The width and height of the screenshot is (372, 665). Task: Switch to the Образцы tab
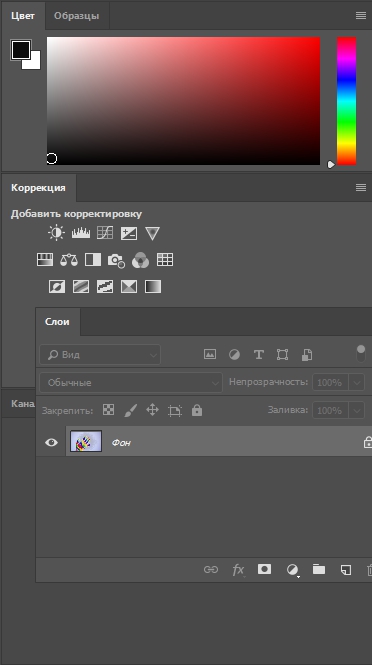click(x=77, y=16)
